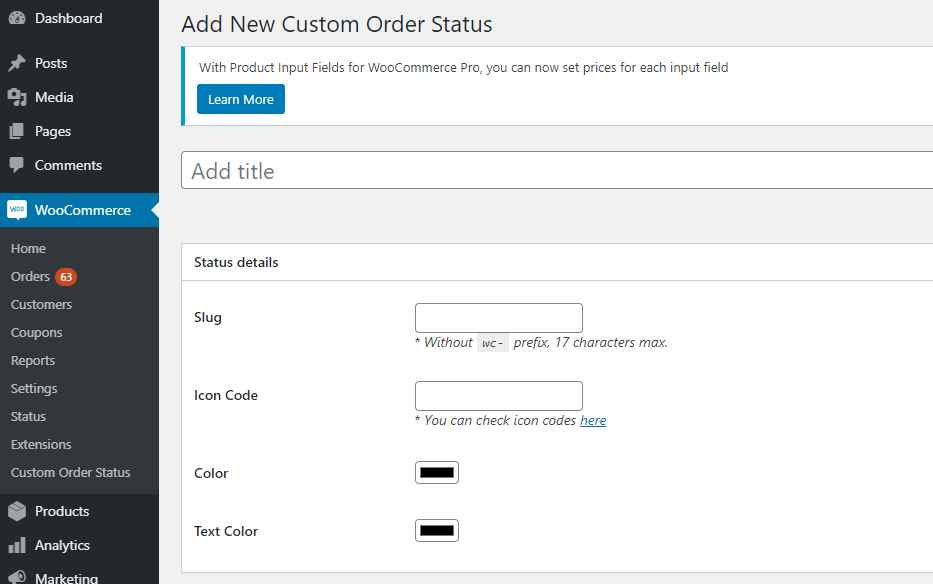Go to WooCommerce Settings
The image size is (933, 584).
(34, 388)
